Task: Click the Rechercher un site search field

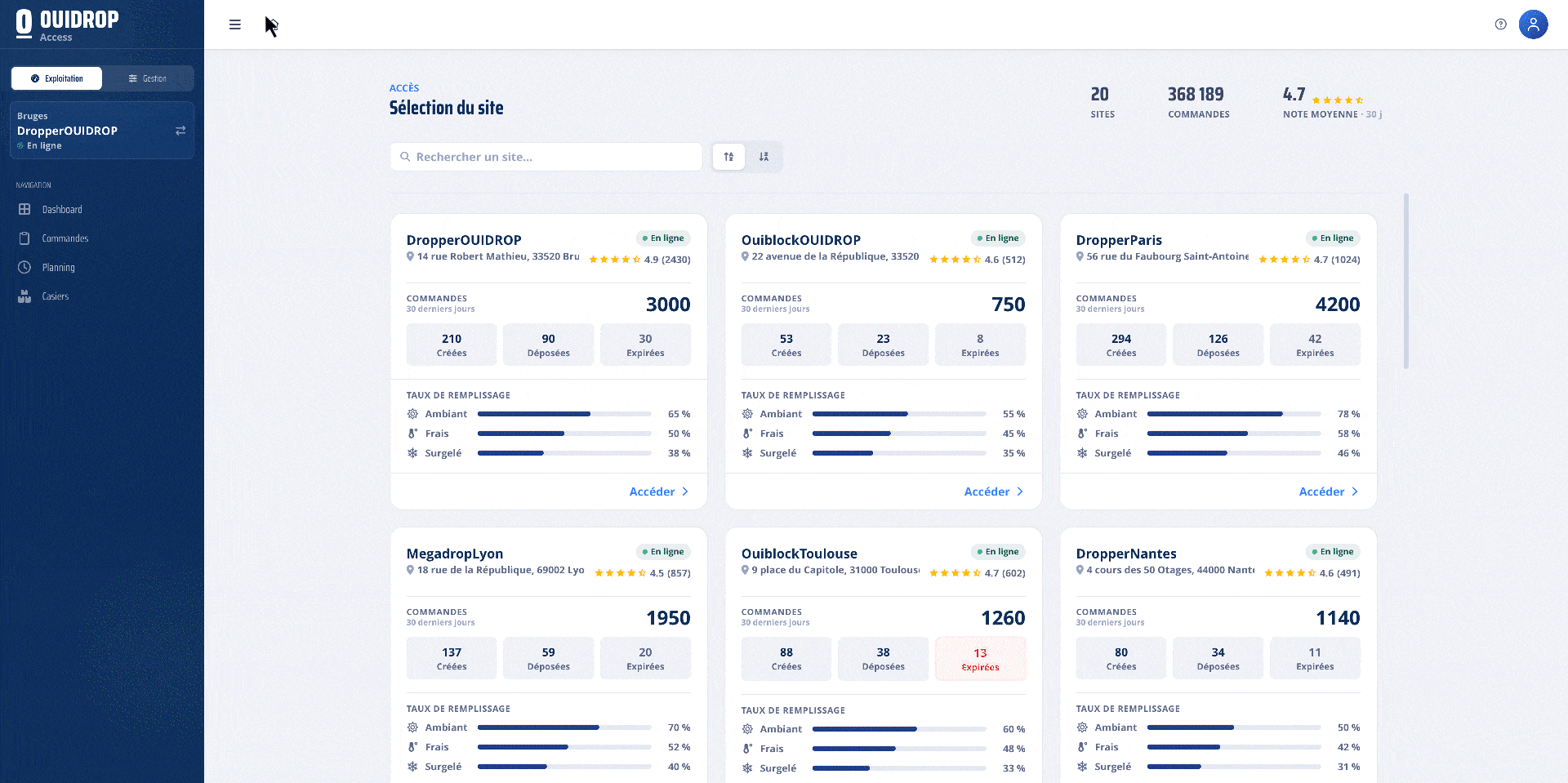Action: tap(546, 157)
